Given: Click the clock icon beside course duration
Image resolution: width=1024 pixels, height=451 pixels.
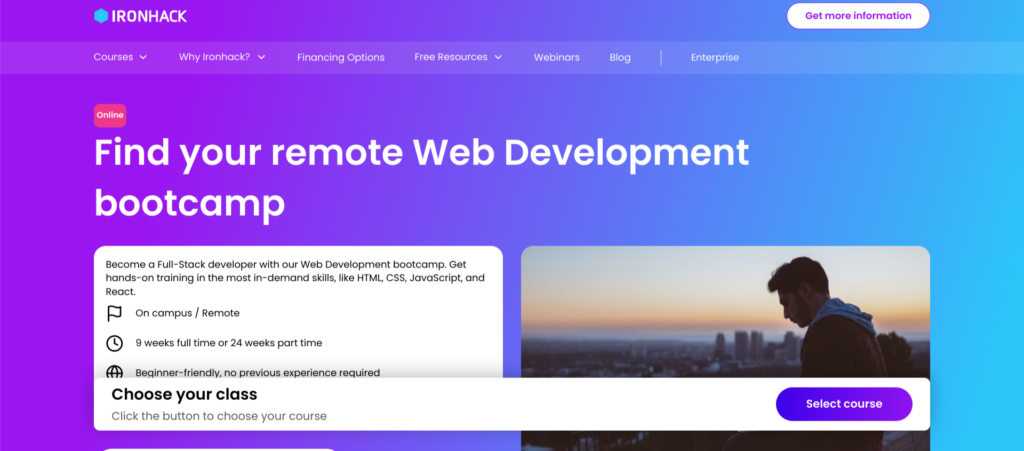Looking at the screenshot, I should point(114,343).
